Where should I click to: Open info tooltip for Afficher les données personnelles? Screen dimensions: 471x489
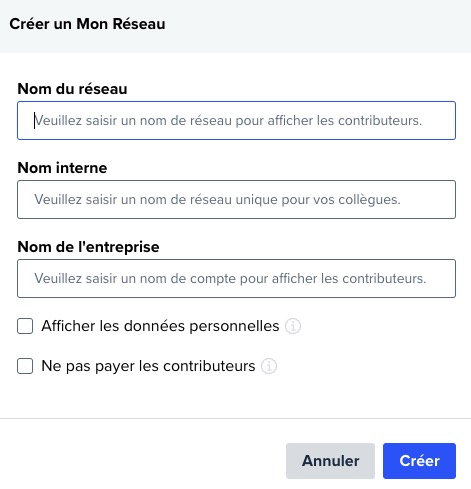293,326
